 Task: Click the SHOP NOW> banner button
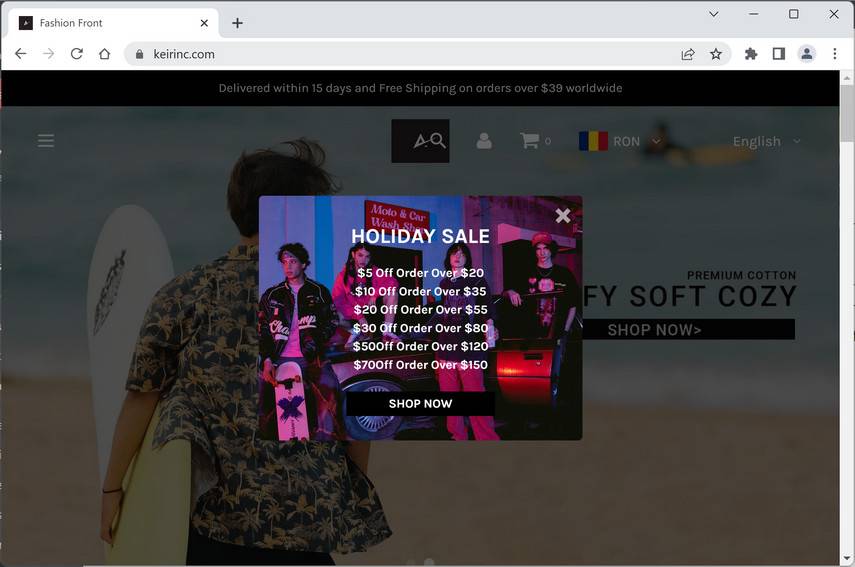tap(689, 329)
